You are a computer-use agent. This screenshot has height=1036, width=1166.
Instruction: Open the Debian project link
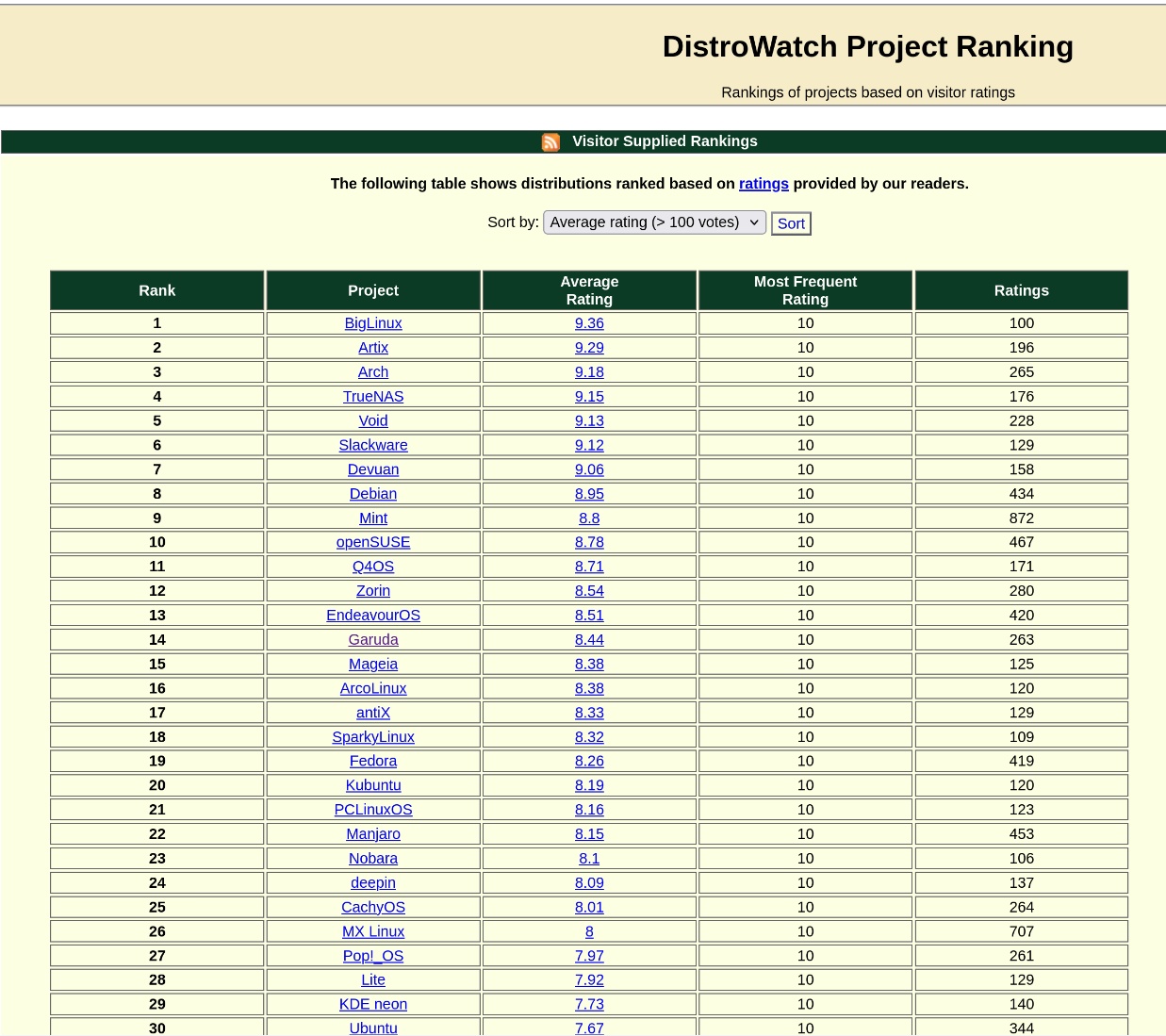click(x=373, y=494)
